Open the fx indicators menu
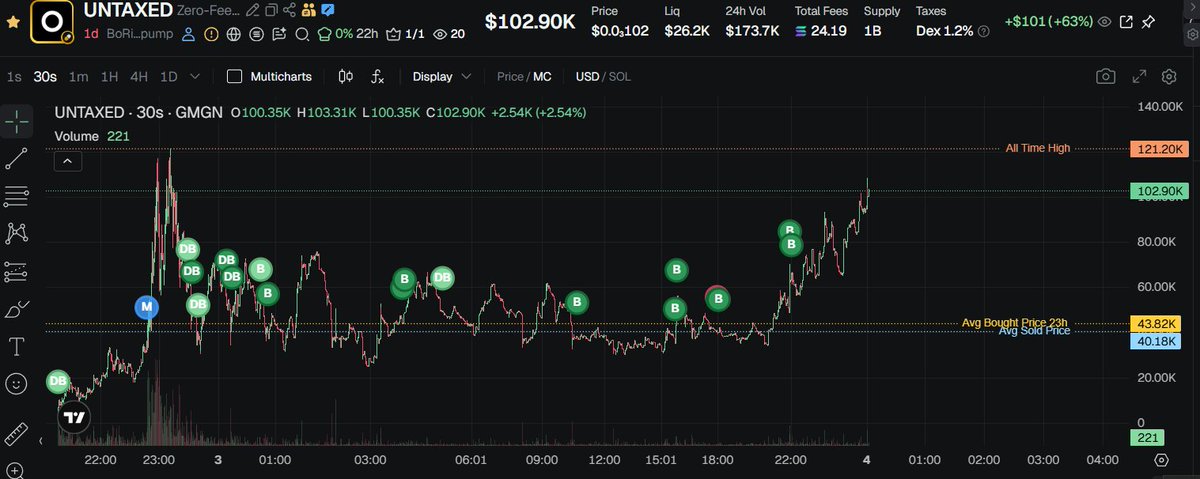Viewport: 1200px width, 479px height. [378, 76]
